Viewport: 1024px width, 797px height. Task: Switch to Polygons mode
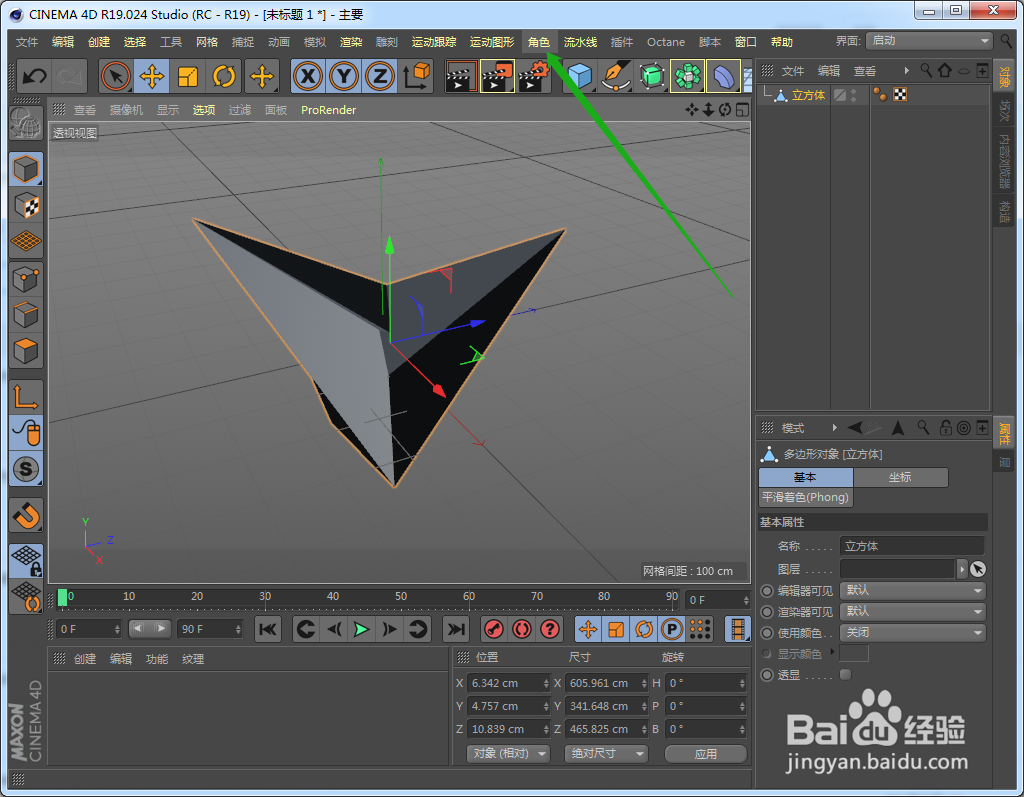click(26, 351)
